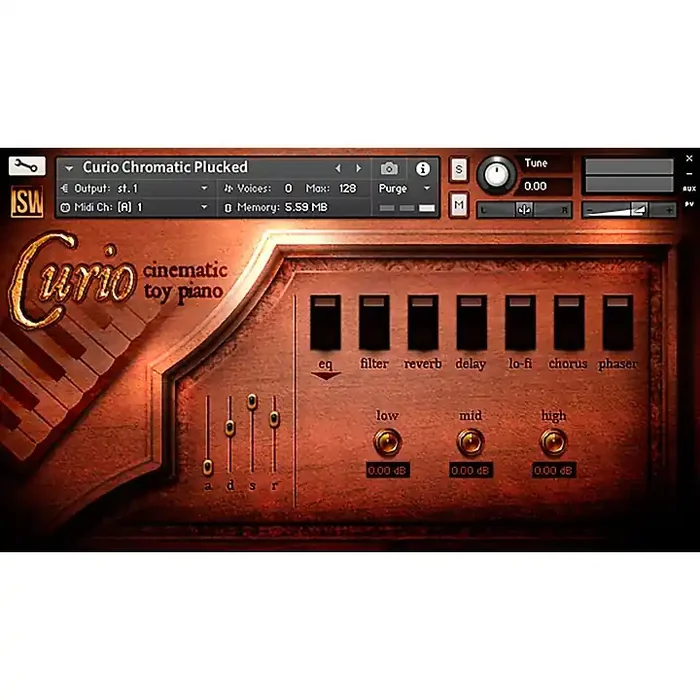The width and height of the screenshot is (700, 700).
Task: Select the phaser tab label
Action: pos(618,364)
